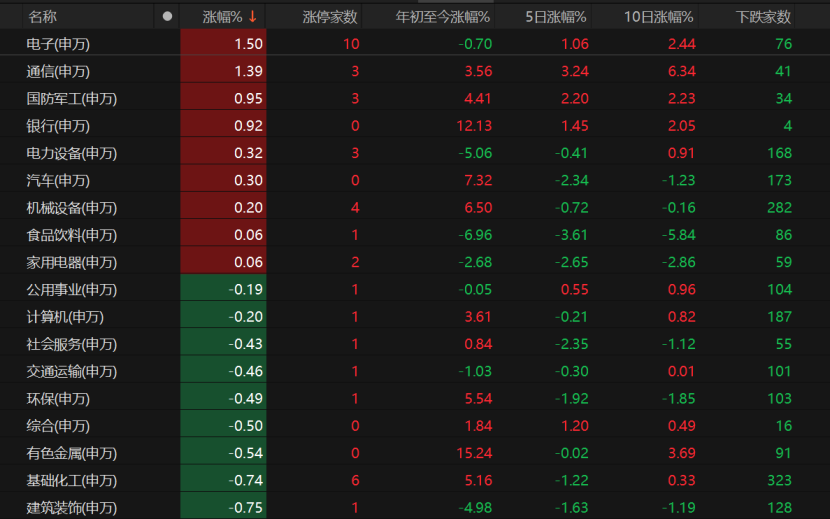830x519 pixels.
Task: Select the 银行(申万) sector name
Action: [x=58, y=126]
